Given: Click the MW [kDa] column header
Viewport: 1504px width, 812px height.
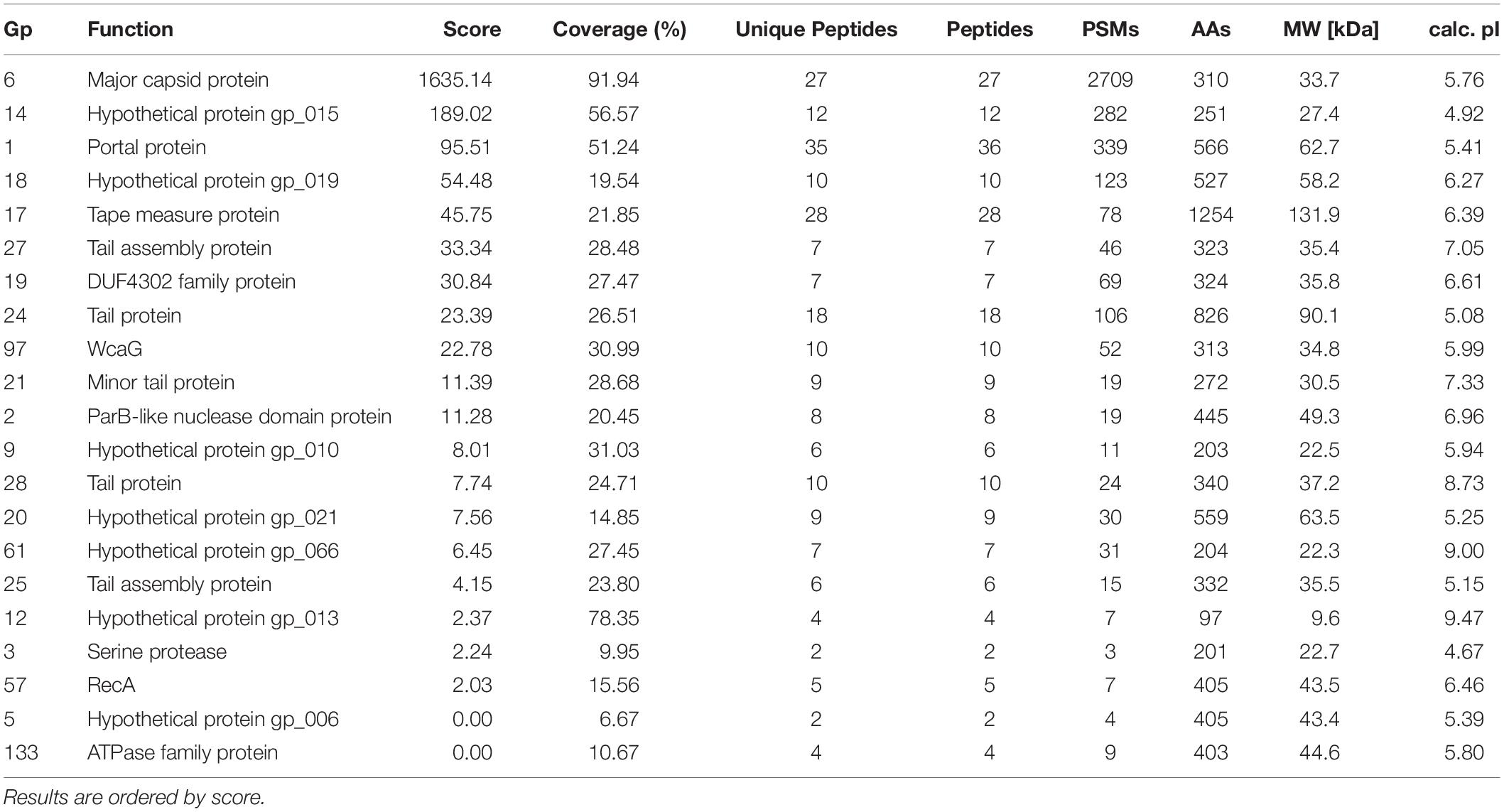Looking at the screenshot, I should tap(1331, 29).
